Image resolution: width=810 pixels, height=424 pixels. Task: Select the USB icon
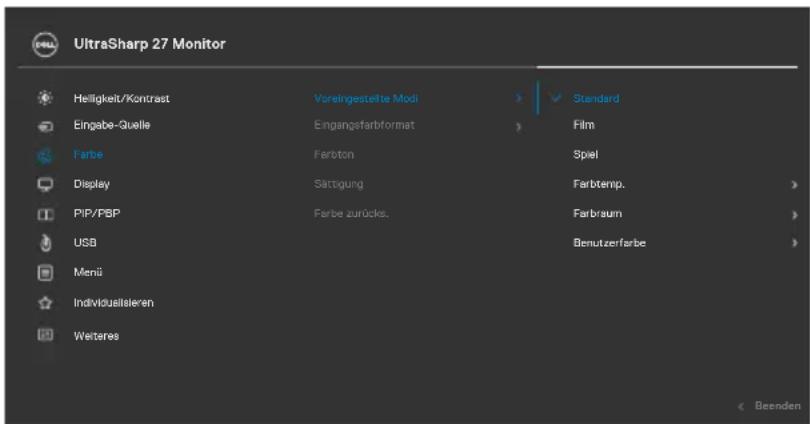(x=45, y=243)
